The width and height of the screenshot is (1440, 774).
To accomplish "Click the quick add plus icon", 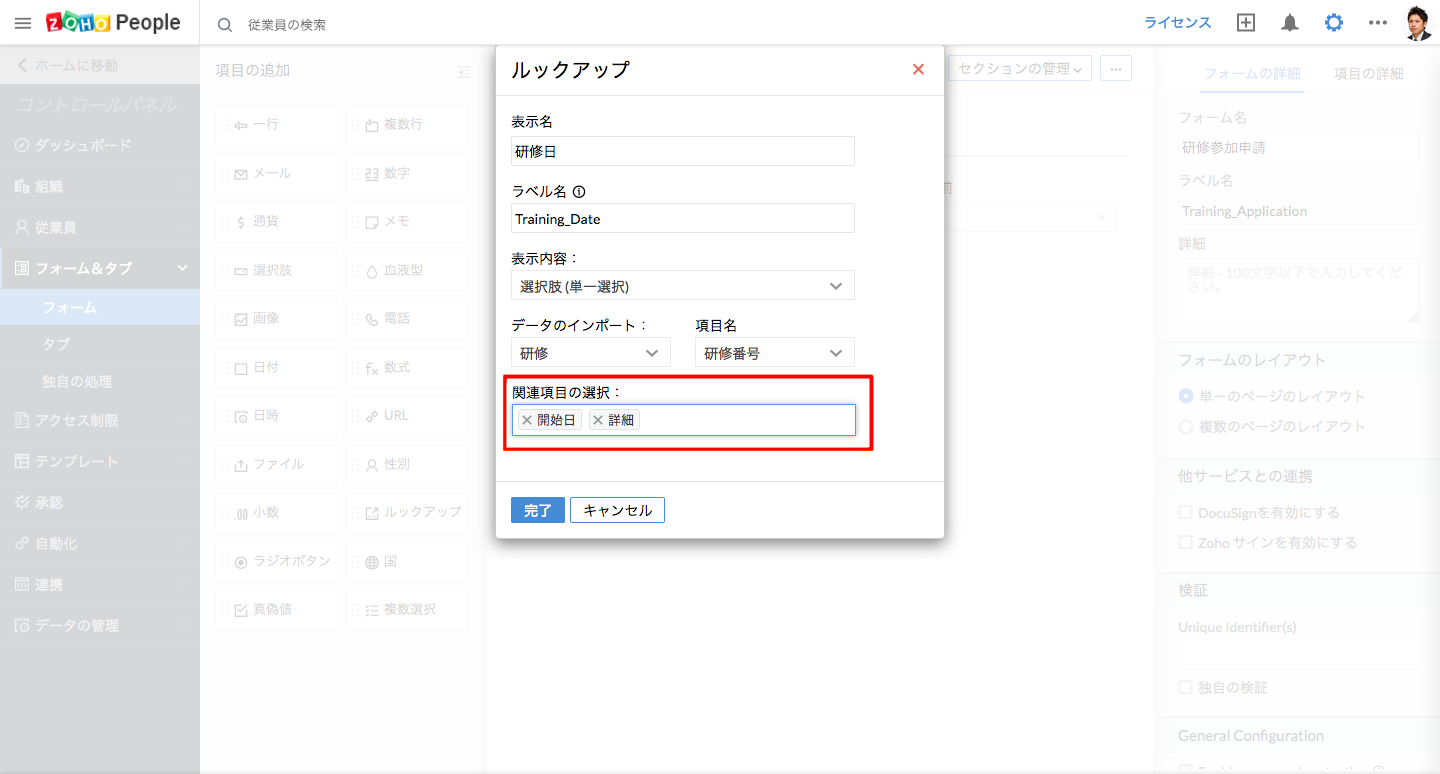I will tap(1246, 23).
